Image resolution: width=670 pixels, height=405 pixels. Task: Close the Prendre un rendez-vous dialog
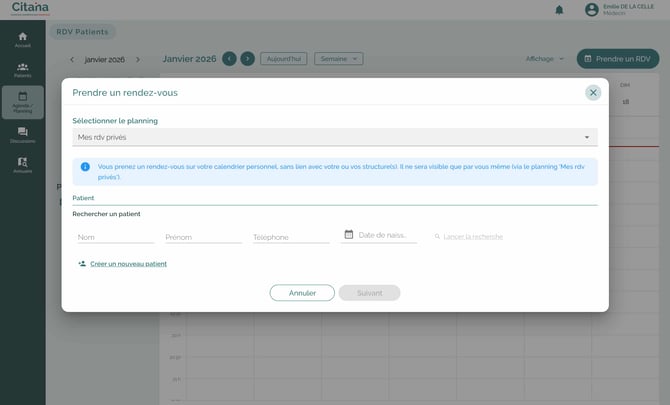593,93
